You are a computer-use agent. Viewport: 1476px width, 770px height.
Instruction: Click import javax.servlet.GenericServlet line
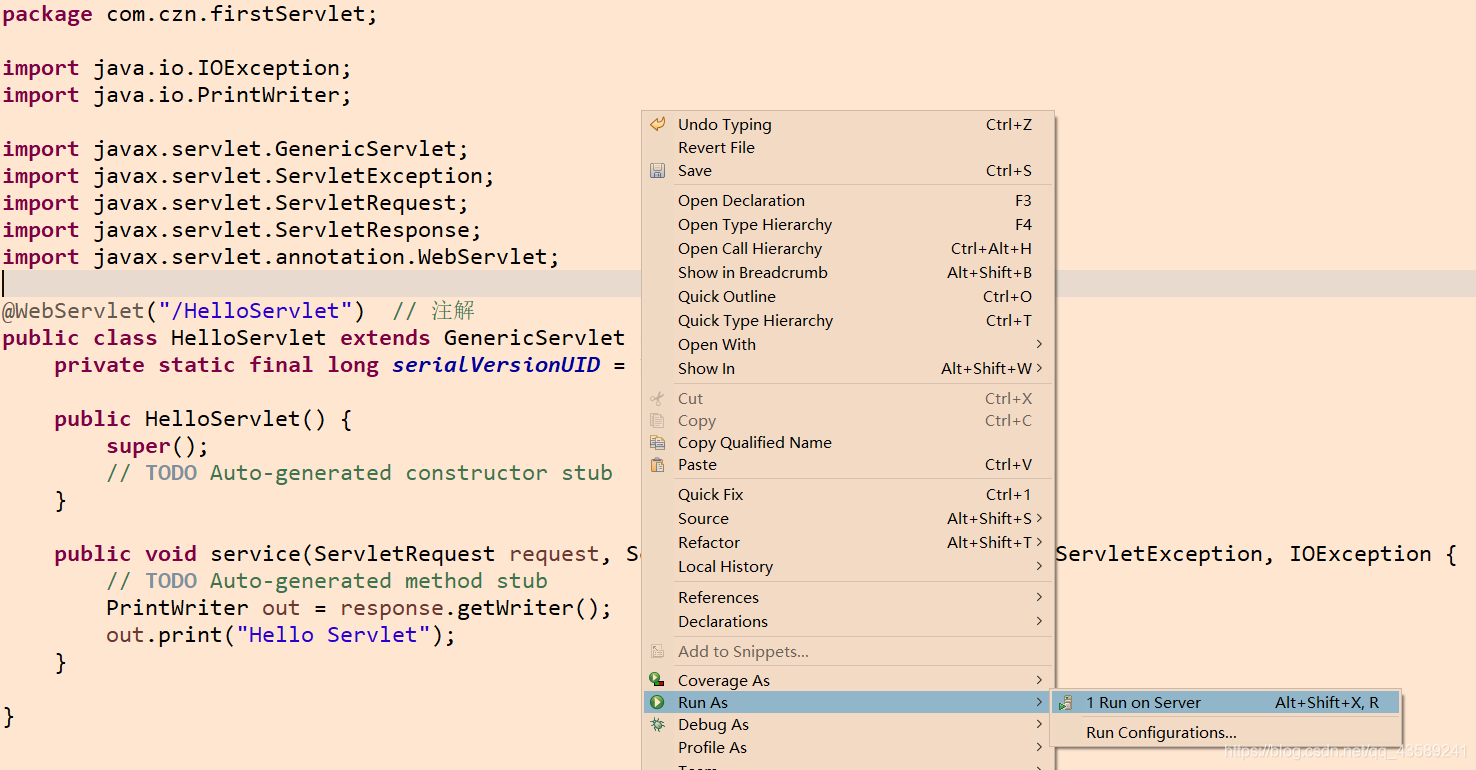coord(235,150)
